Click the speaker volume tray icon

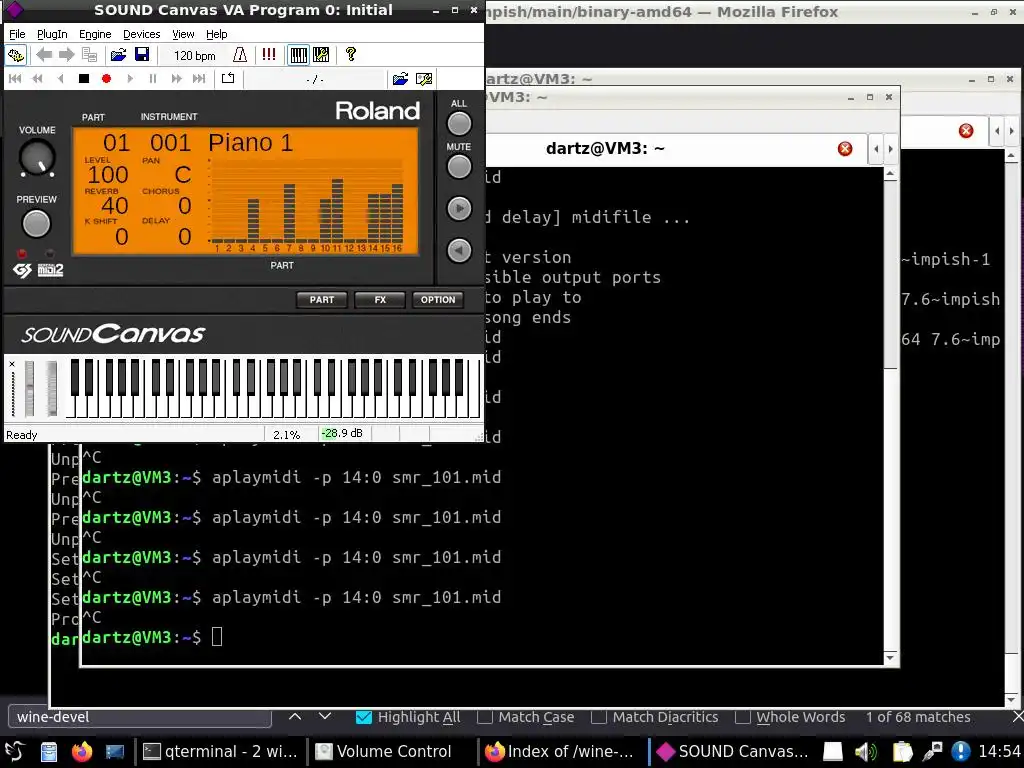coord(866,752)
